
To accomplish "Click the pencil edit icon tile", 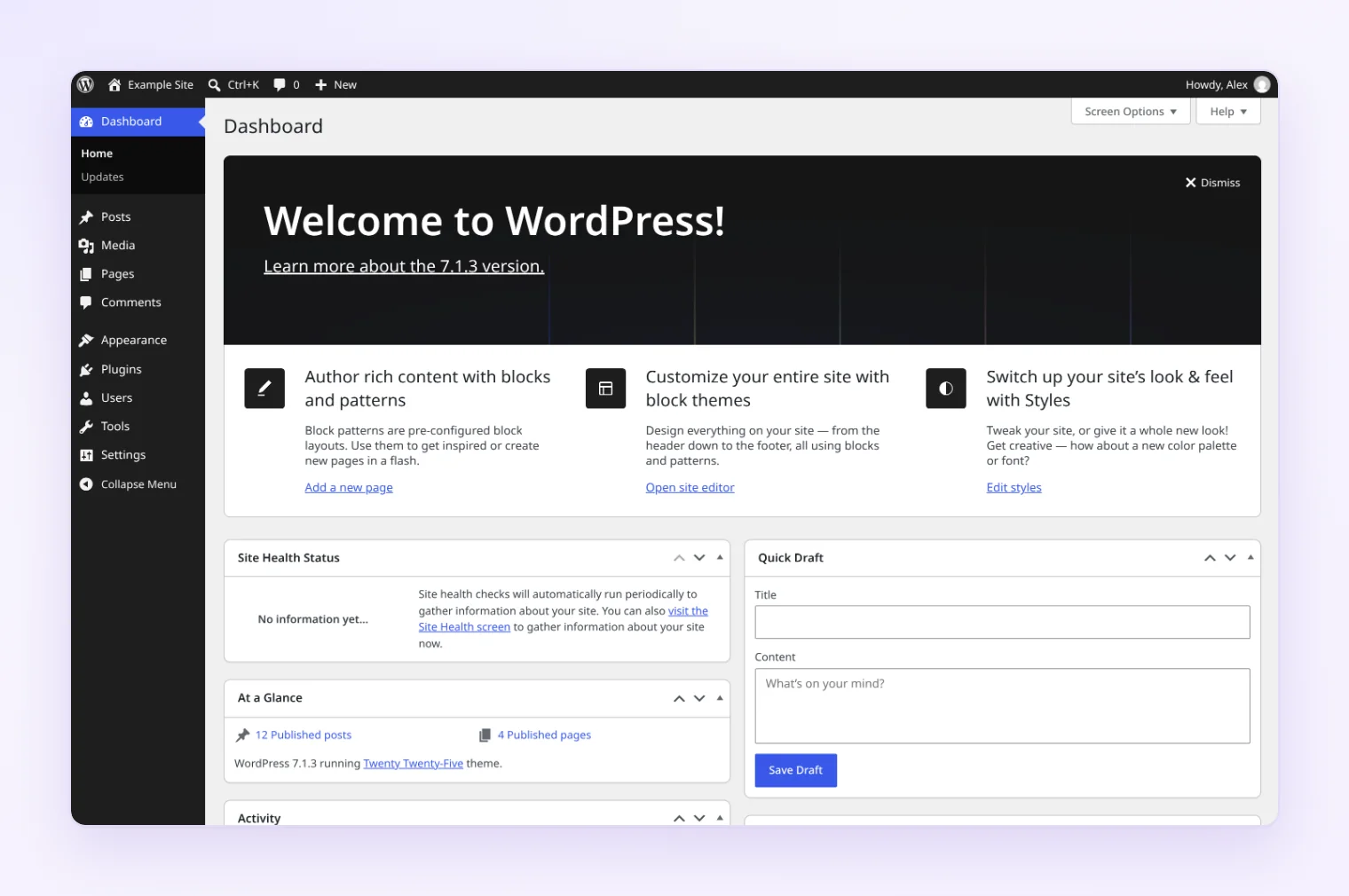I will pos(264,389).
